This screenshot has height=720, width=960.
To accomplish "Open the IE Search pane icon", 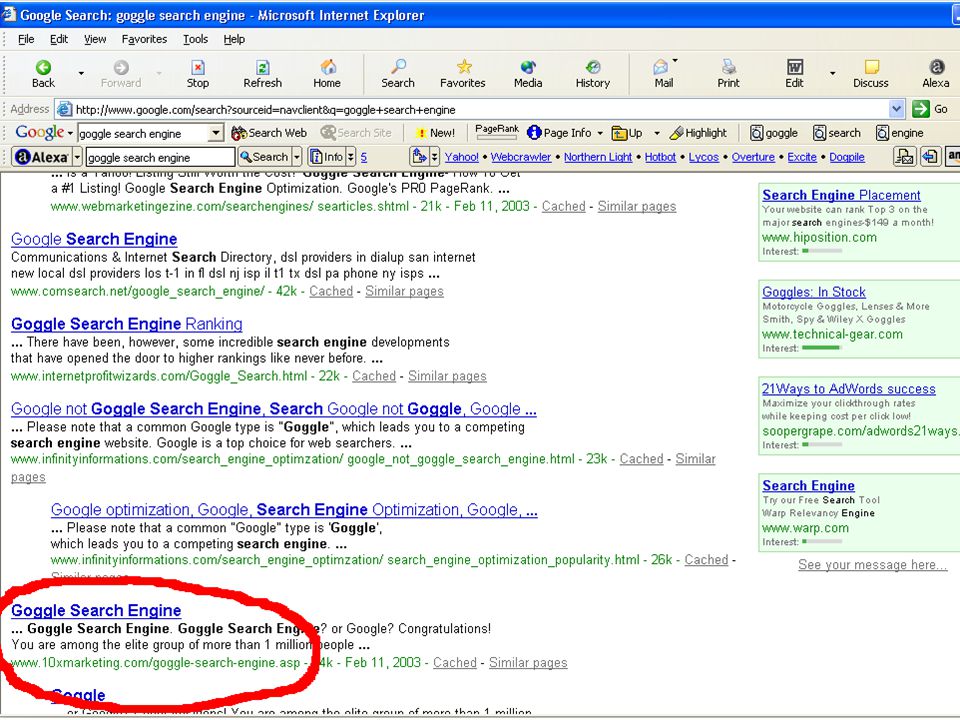I will point(398,74).
